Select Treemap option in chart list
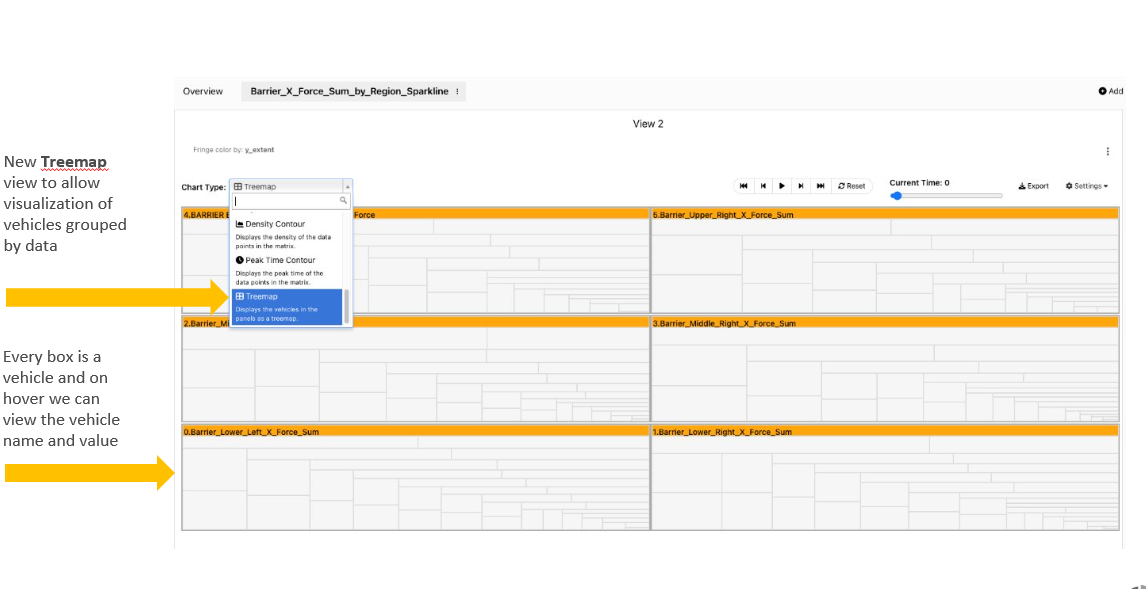Image resolution: width=1146 pixels, height=589 pixels. click(287, 307)
